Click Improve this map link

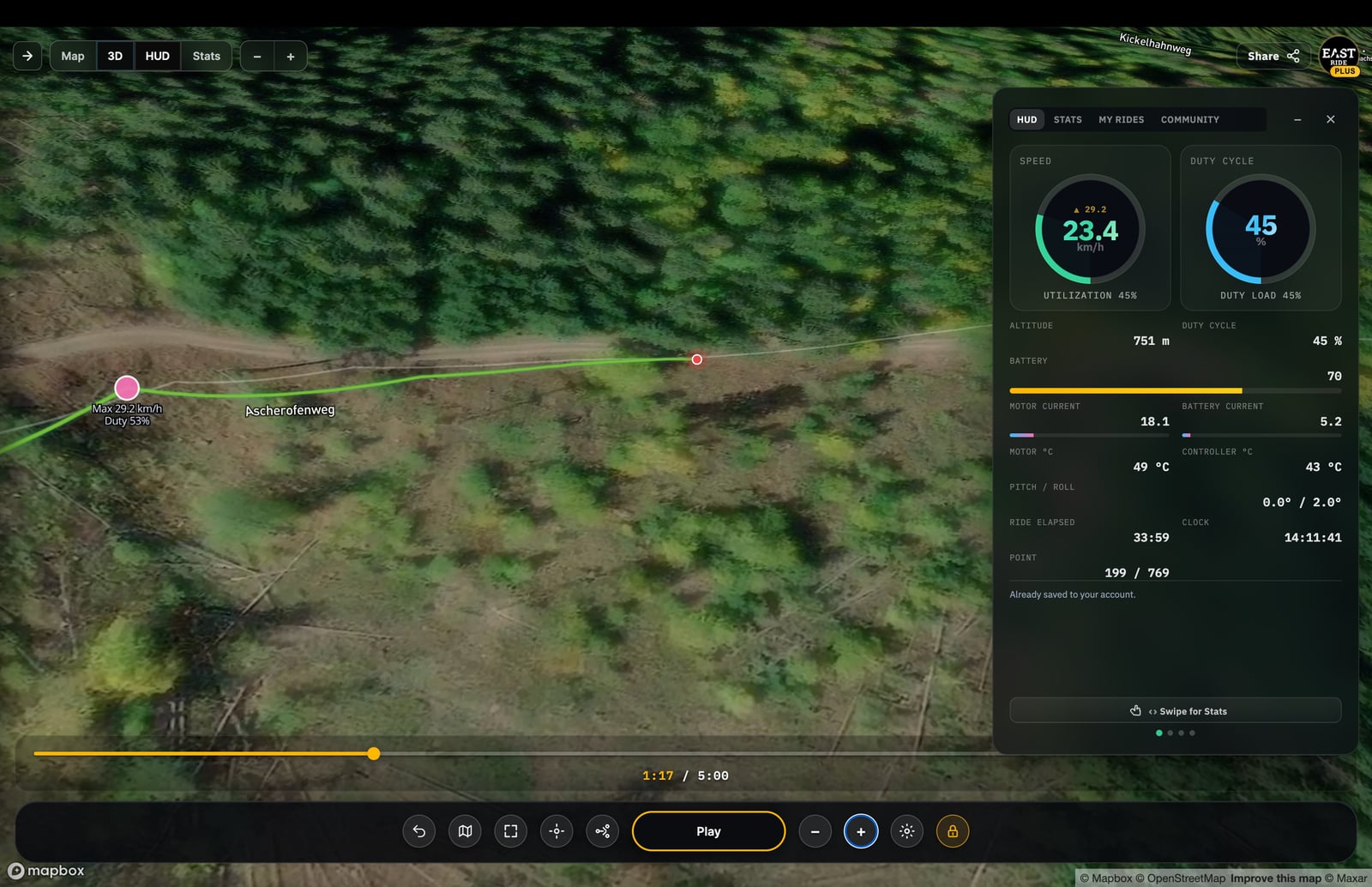coord(1276,878)
